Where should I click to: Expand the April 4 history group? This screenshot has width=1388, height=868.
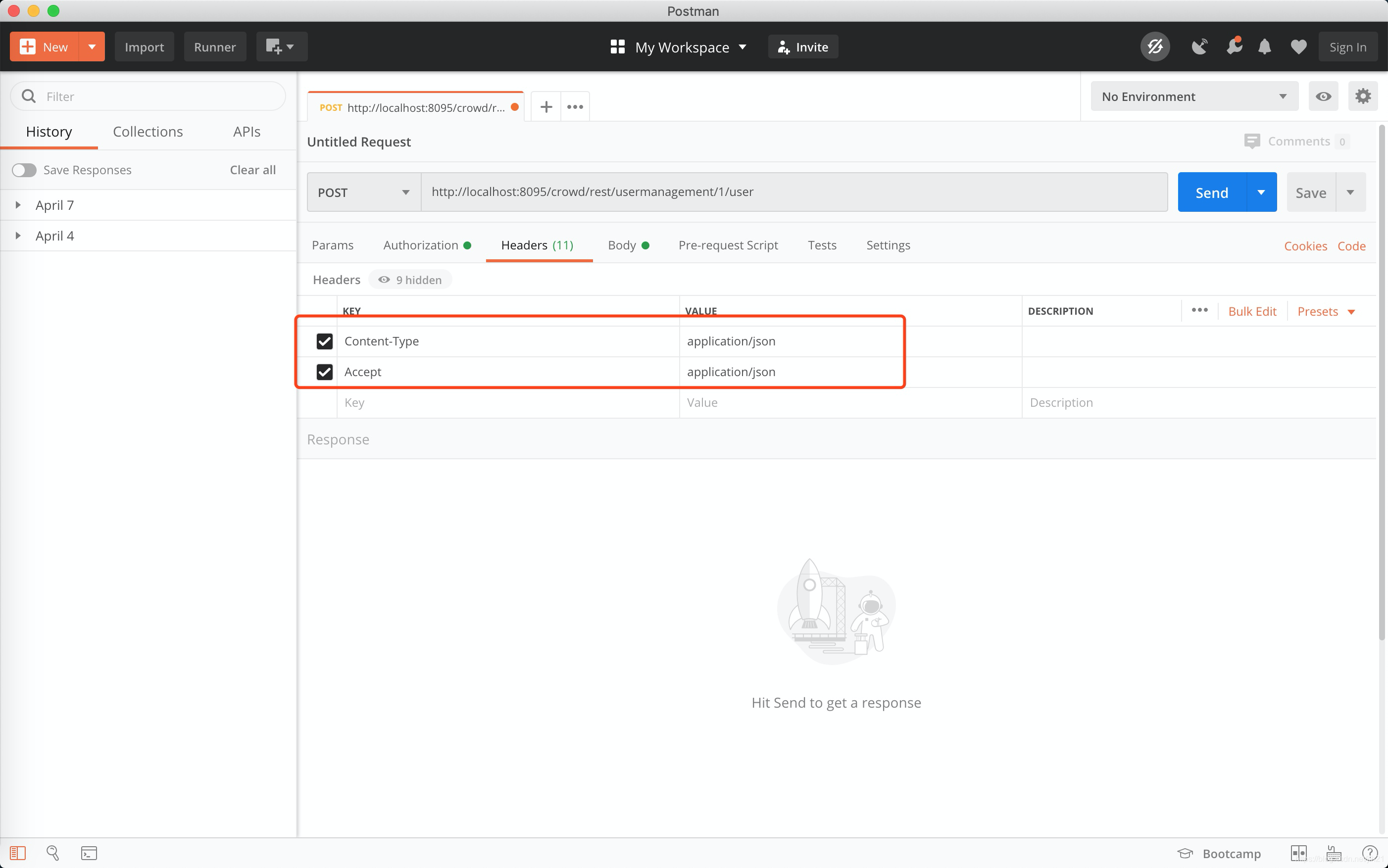tap(18, 236)
